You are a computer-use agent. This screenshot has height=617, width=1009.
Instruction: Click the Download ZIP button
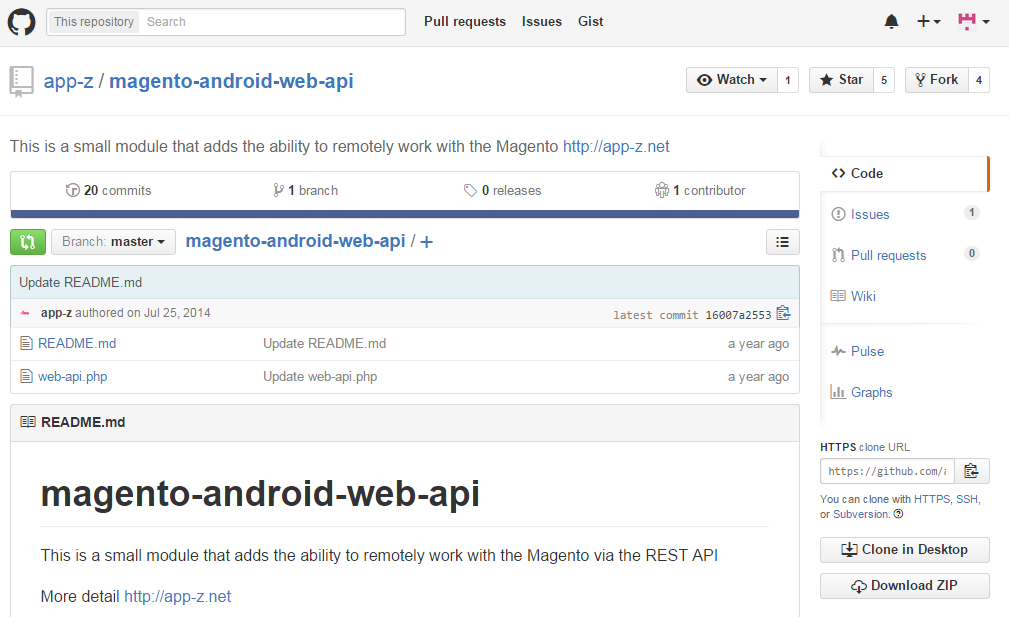coord(904,586)
